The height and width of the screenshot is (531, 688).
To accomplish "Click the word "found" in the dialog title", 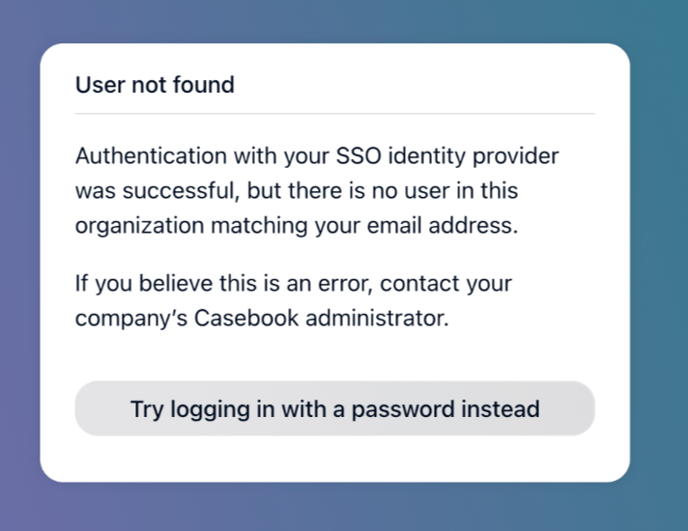I will point(204,85).
